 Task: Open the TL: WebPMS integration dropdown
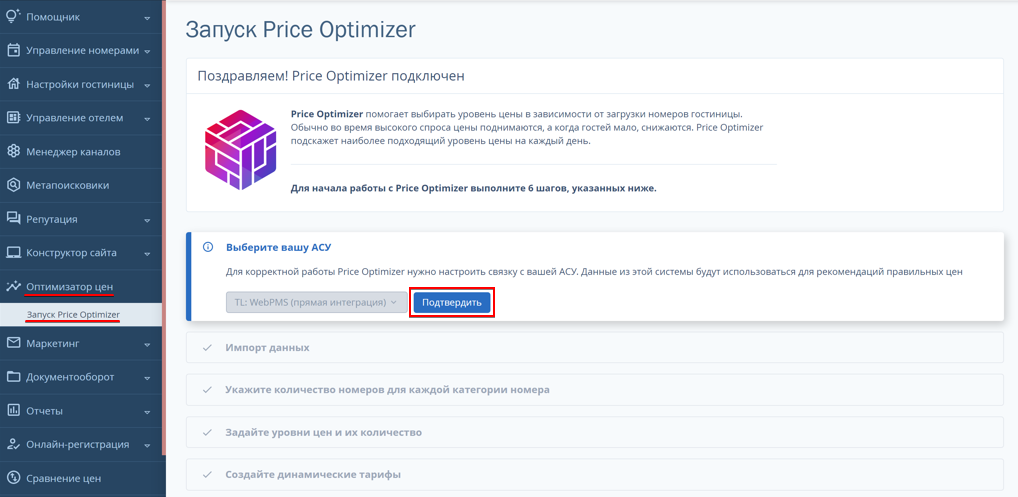tap(317, 302)
